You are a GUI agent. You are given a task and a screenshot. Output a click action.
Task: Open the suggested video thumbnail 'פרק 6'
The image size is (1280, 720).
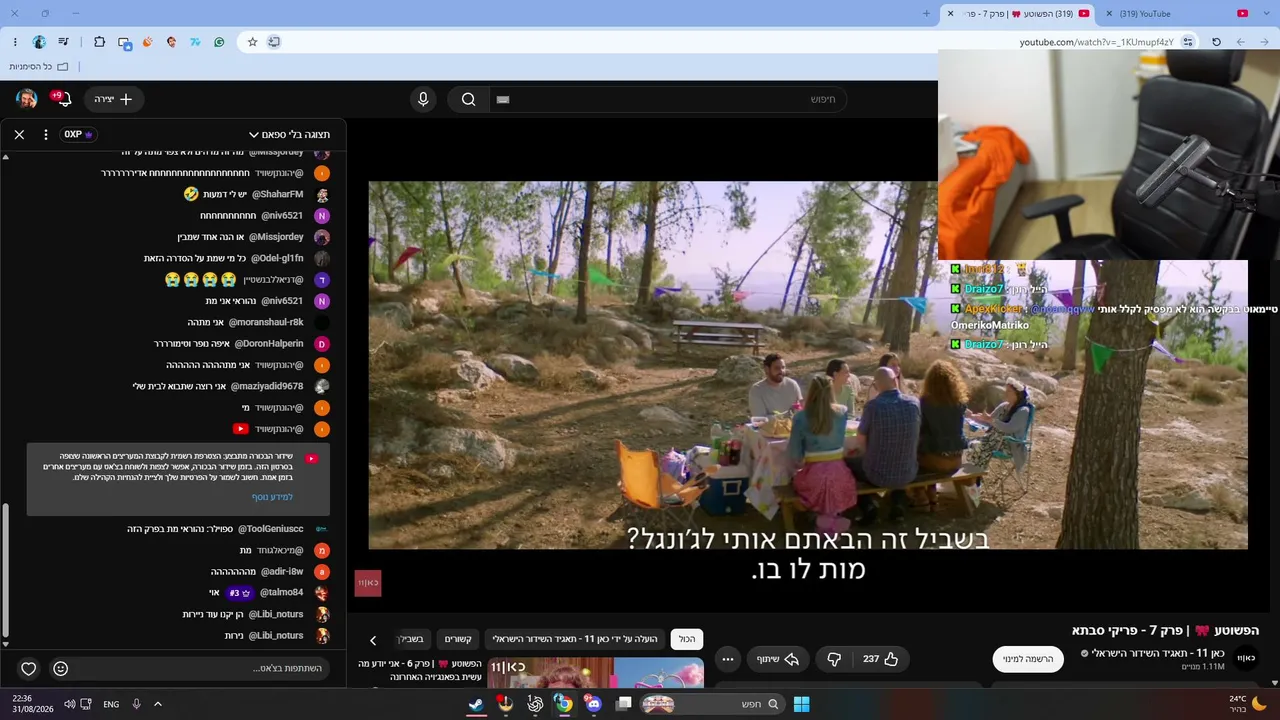(595, 672)
